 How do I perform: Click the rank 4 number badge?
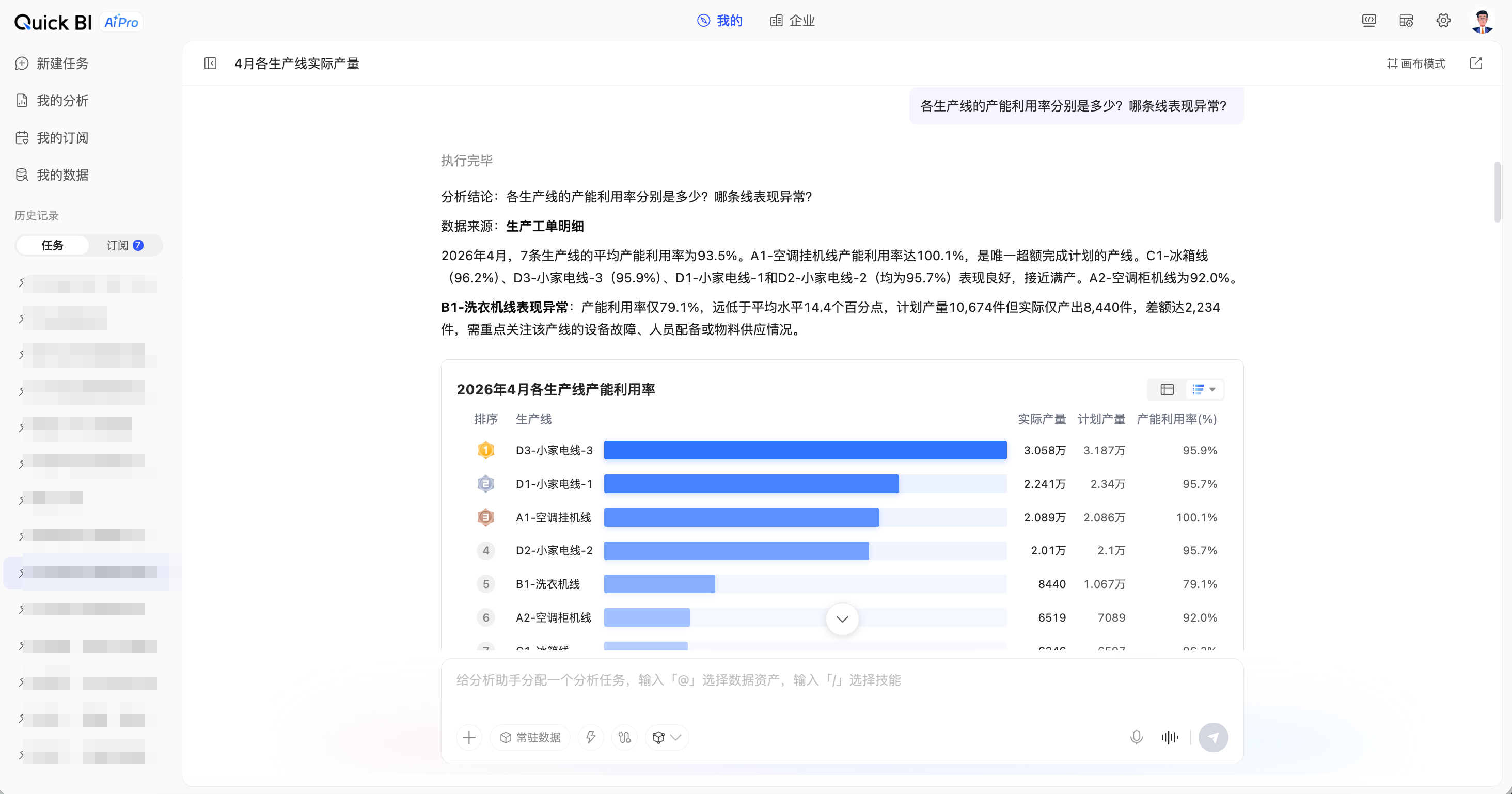coord(485,550)
